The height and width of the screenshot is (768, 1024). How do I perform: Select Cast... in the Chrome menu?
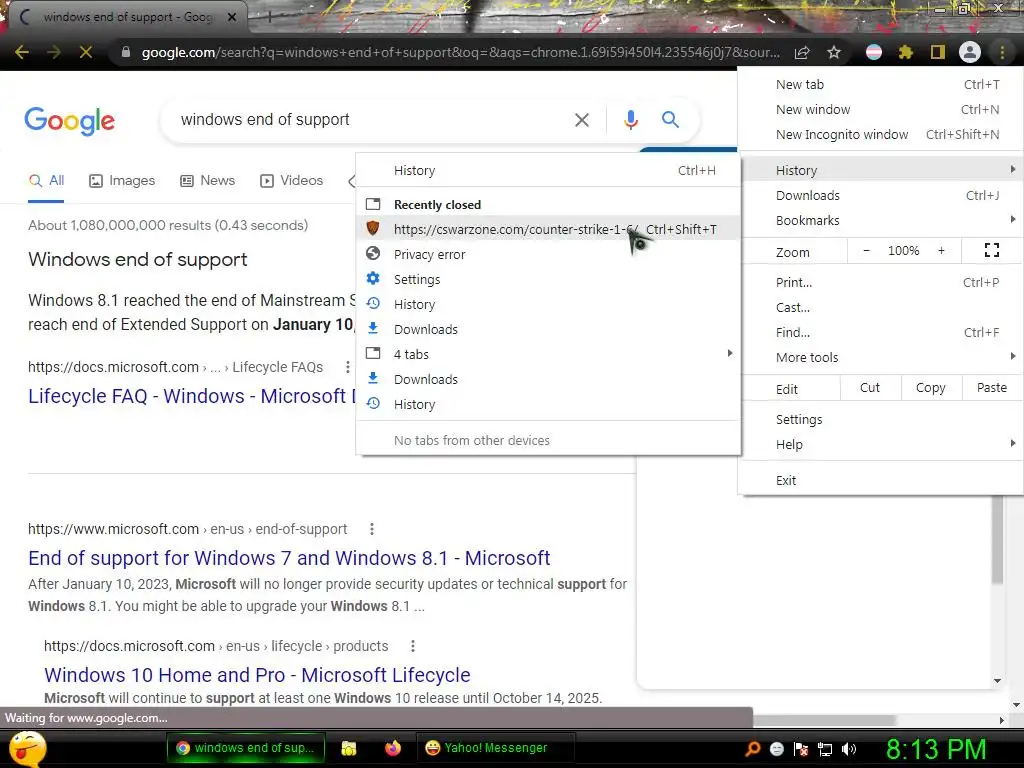click(x=880, y=307)
